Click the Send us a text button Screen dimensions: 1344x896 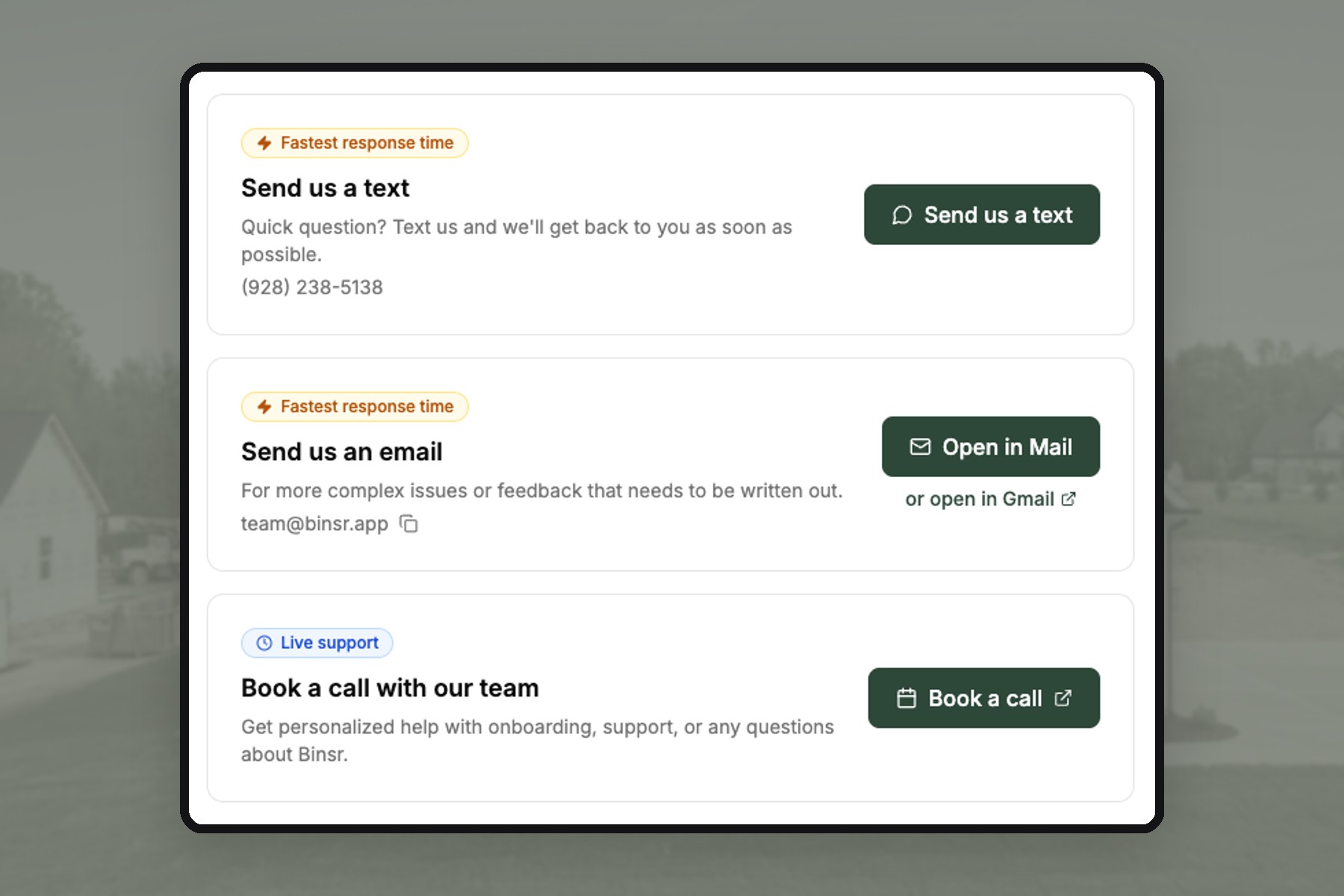982,214
